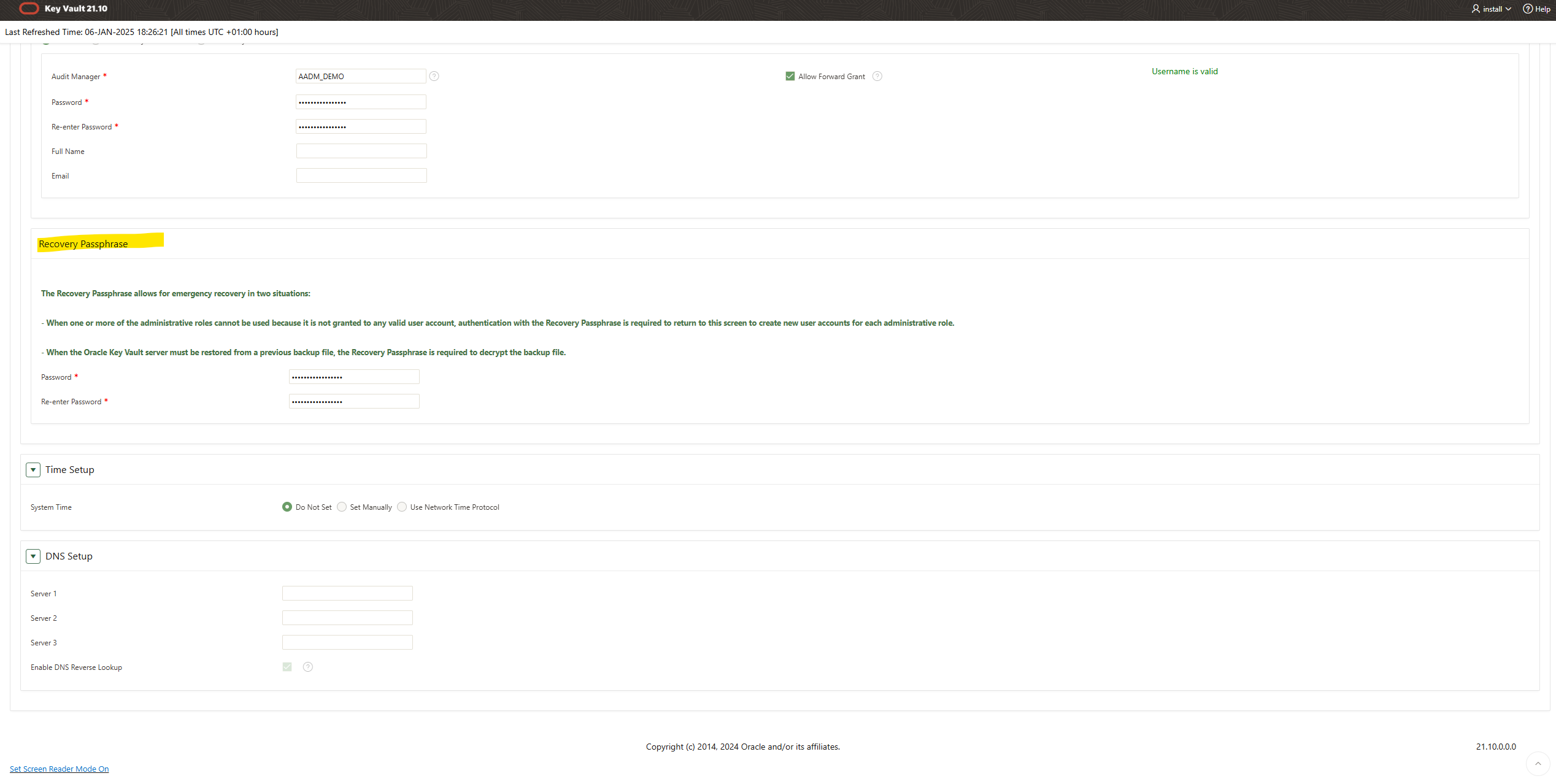Viewport: 1556px width, 784px height.
Task: Click the install user profile icon
Action: (1476, 9)
